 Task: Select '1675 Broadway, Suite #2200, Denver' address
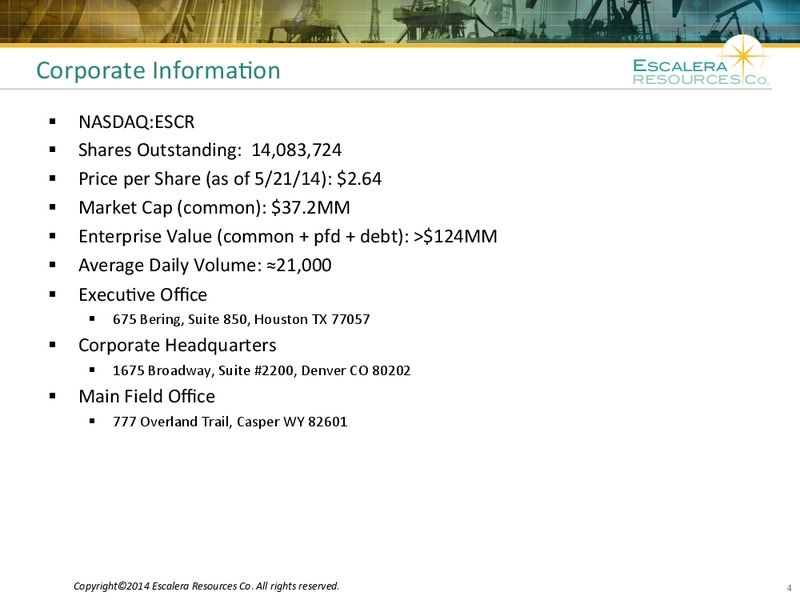coord(261,370)
